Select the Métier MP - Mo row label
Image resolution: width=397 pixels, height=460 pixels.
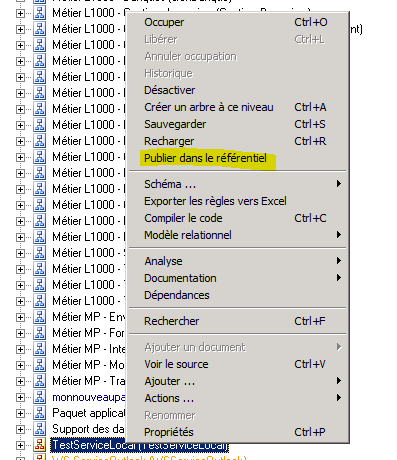(x=89, y=365)
